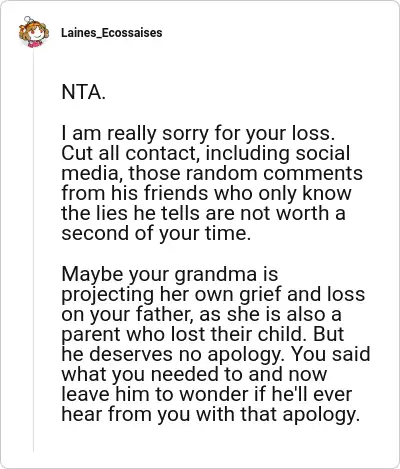Collapse comment using the vertical thread line
The image size is (400, 469).
(x=33, y=250)
